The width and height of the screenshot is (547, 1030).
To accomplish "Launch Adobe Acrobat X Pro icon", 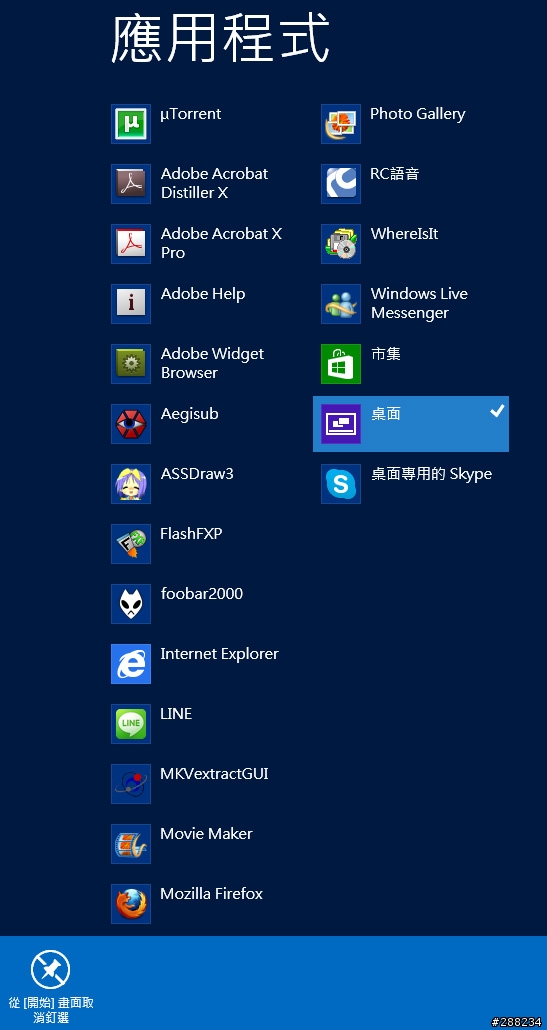I will coord(131,244).
